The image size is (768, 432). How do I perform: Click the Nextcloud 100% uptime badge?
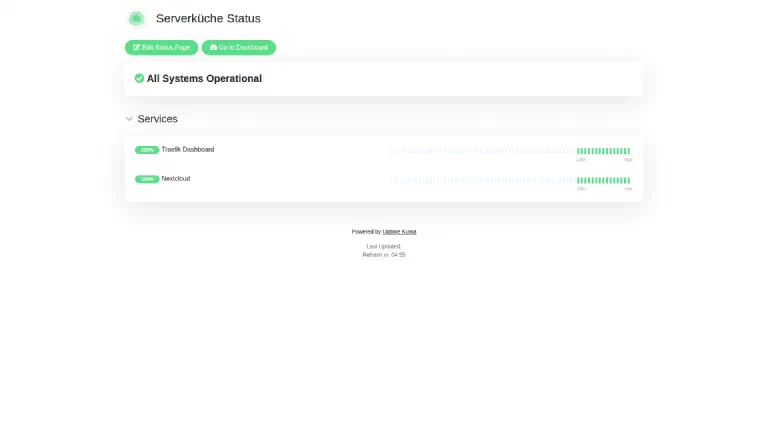point(147,179)
